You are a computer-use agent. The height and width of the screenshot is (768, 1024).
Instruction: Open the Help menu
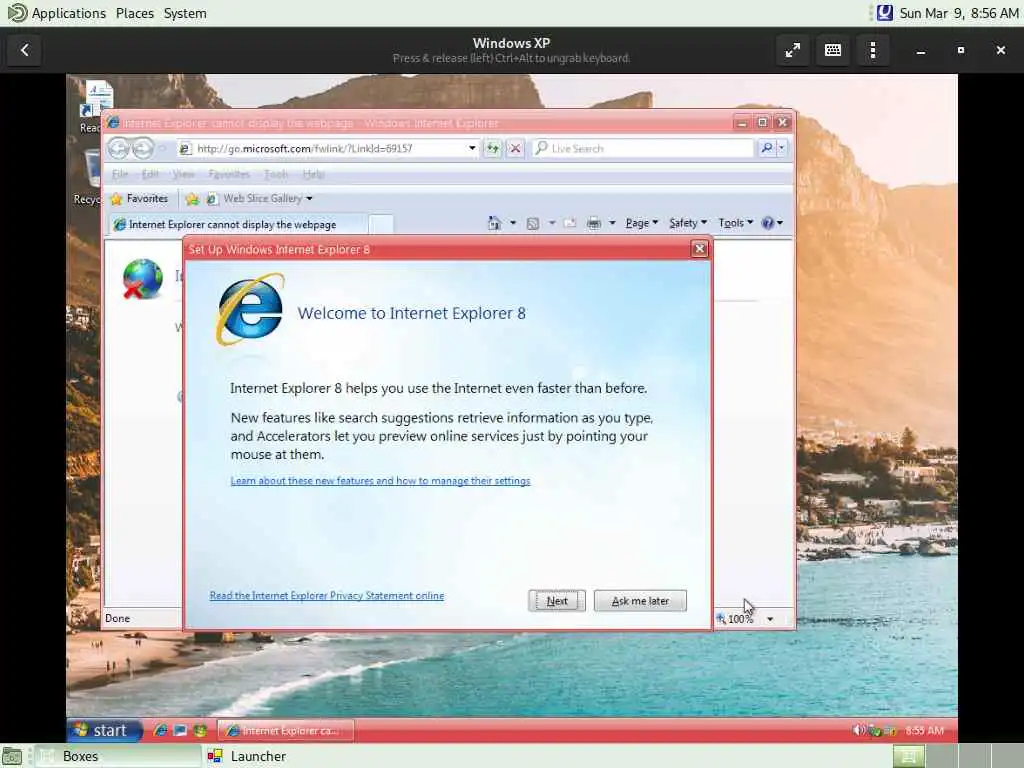313,174
